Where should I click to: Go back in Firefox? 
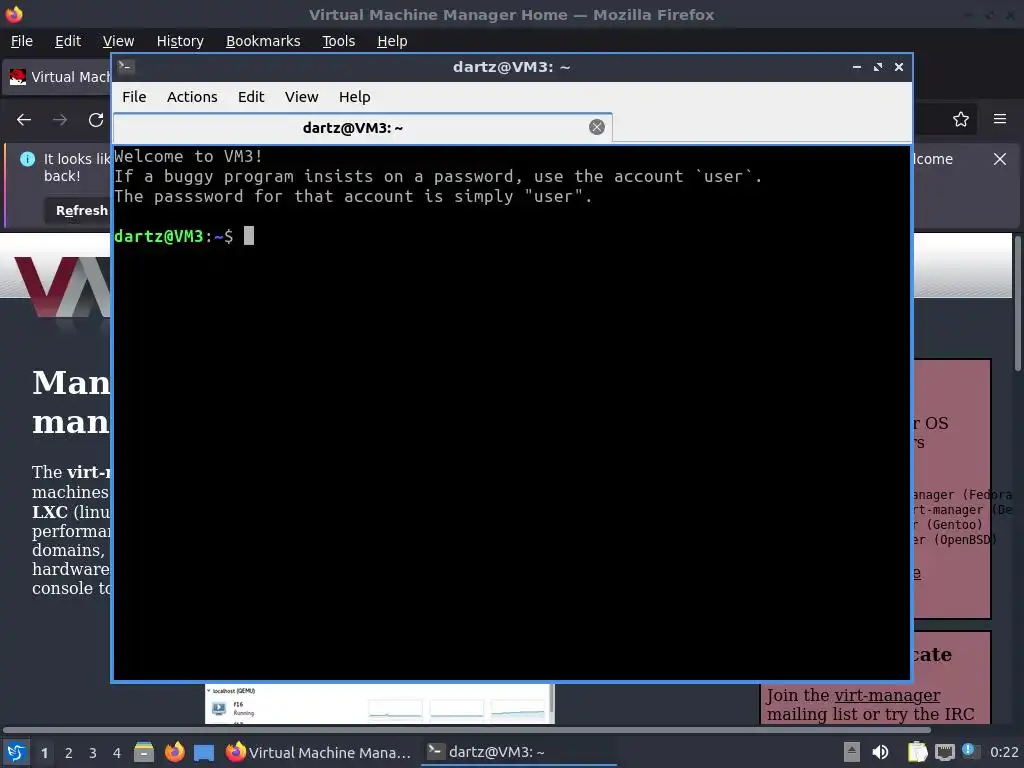[24, 120]
